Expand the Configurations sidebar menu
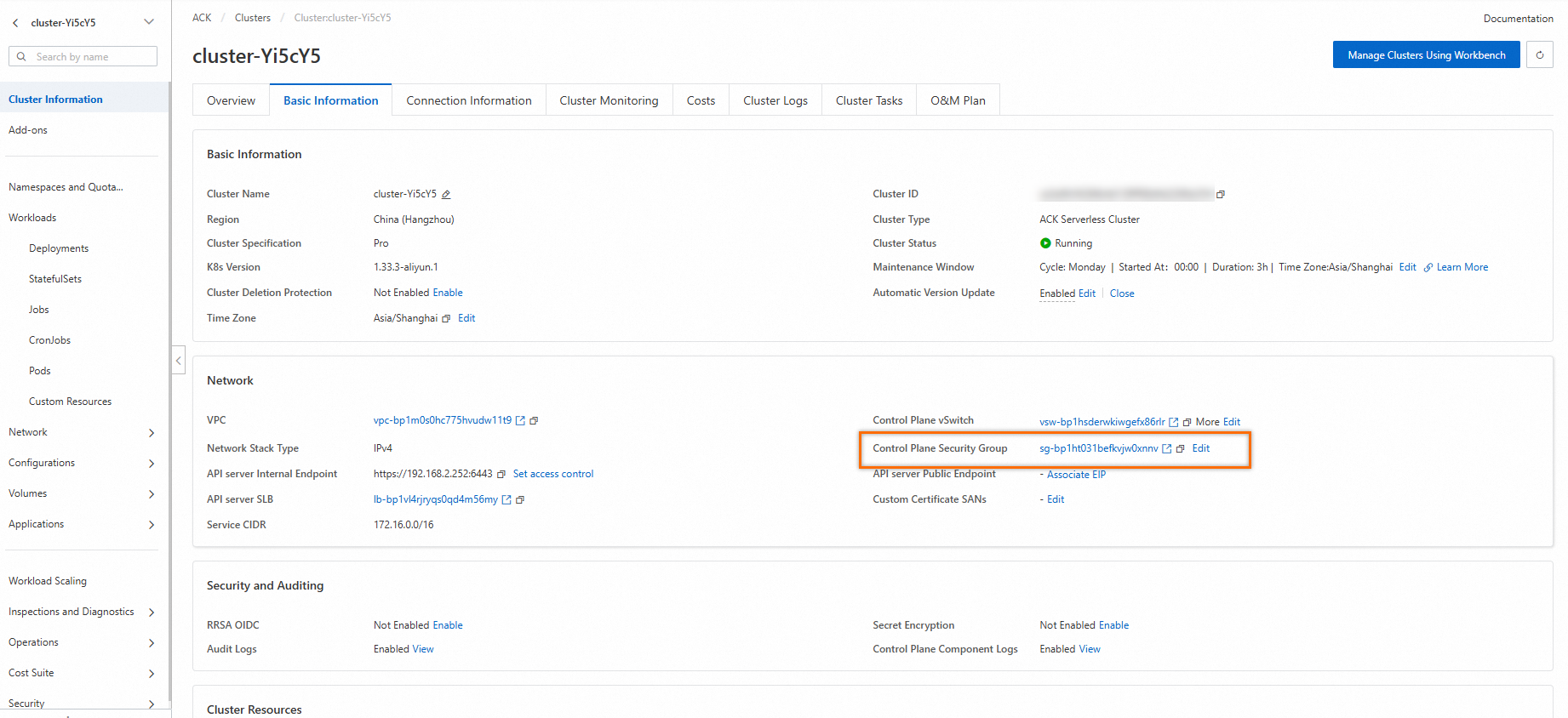Viewport: 1568px width, 718px height. click(x=152, y=464)
